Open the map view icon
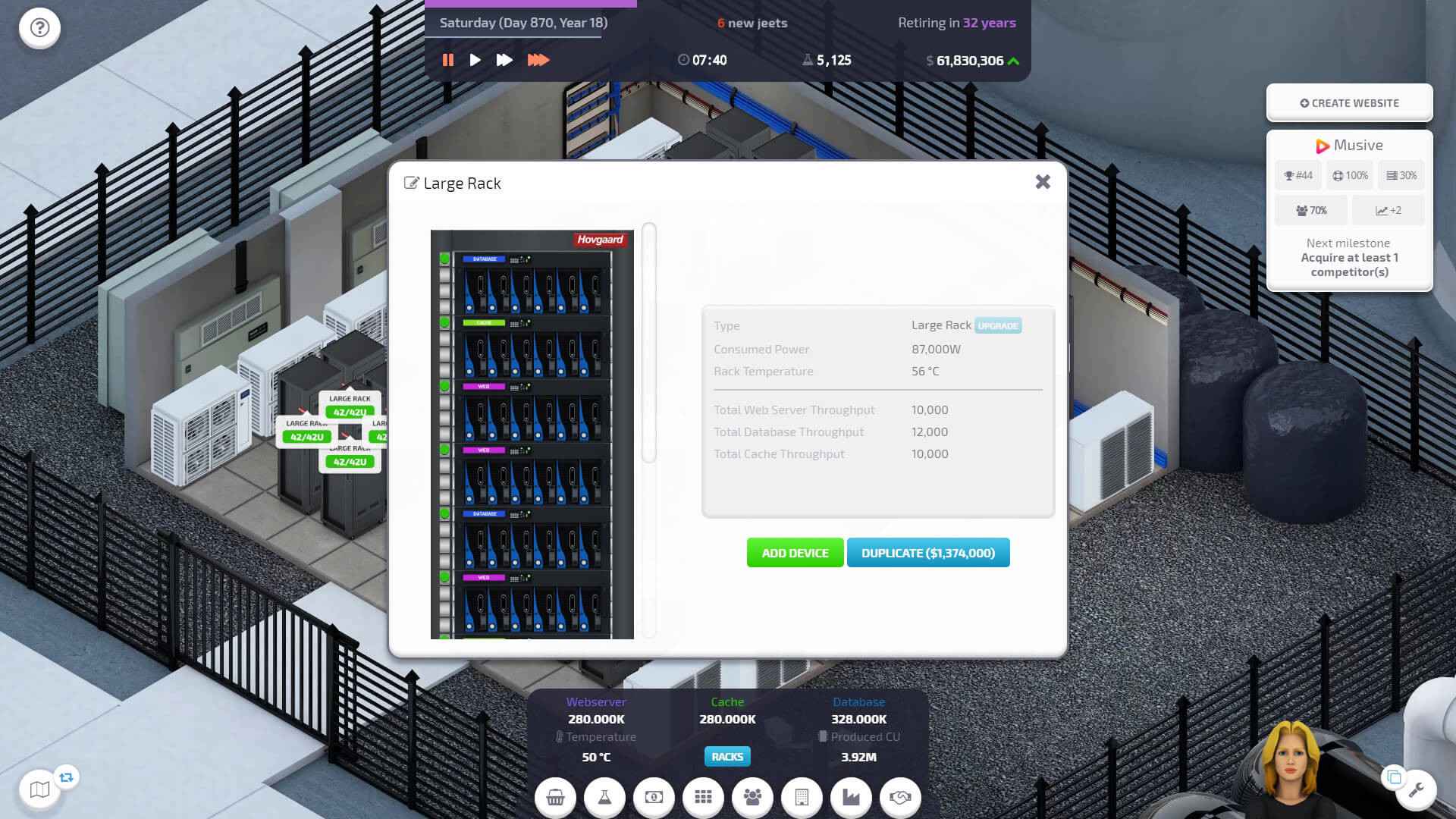This screenshot has height=819, width=1456. click(39, 790)
